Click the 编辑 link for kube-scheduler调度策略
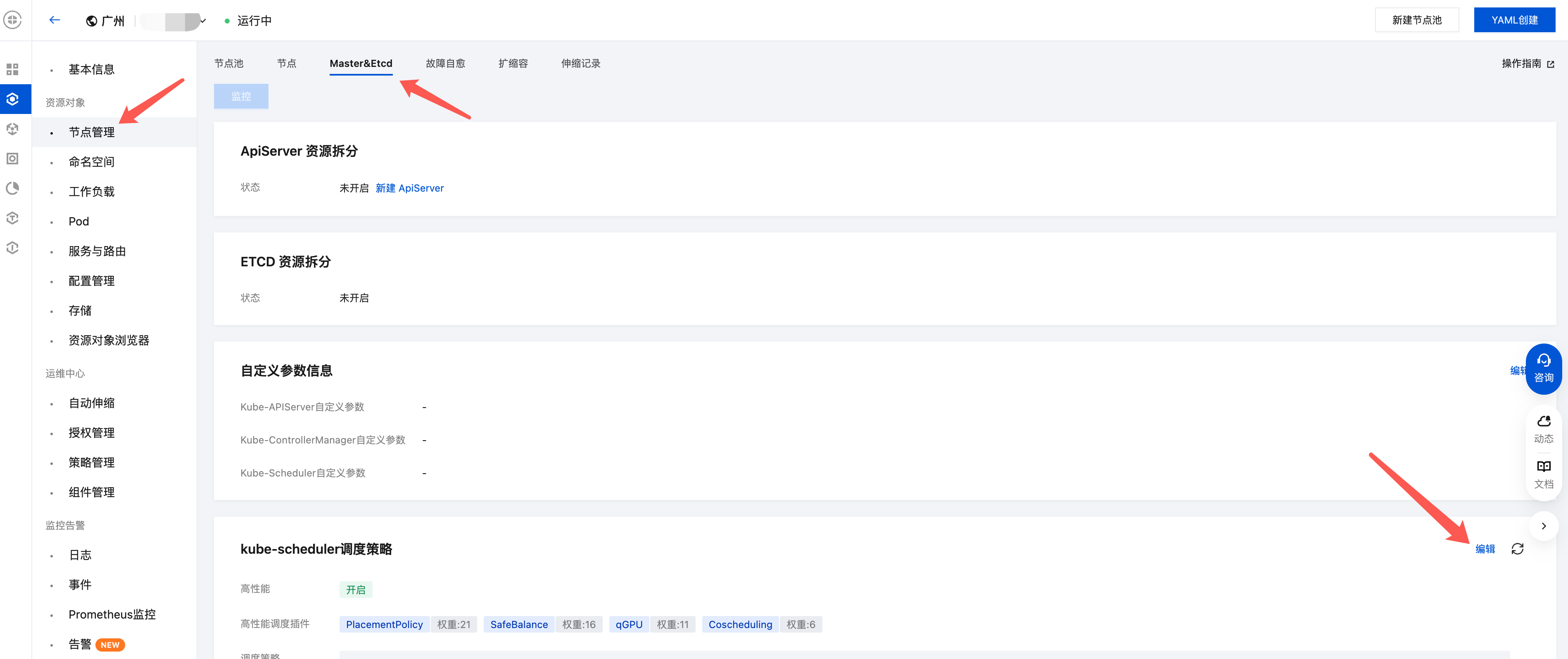This screenshot has width=1568, height=659. [1485, 549]
